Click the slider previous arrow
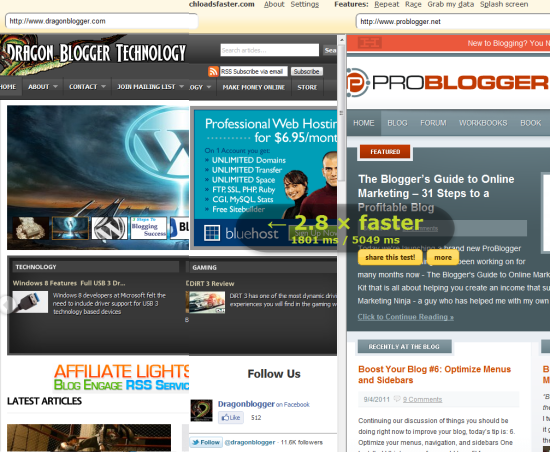The height and width of the screenshot is (452, 550). (x=6, y=304)
